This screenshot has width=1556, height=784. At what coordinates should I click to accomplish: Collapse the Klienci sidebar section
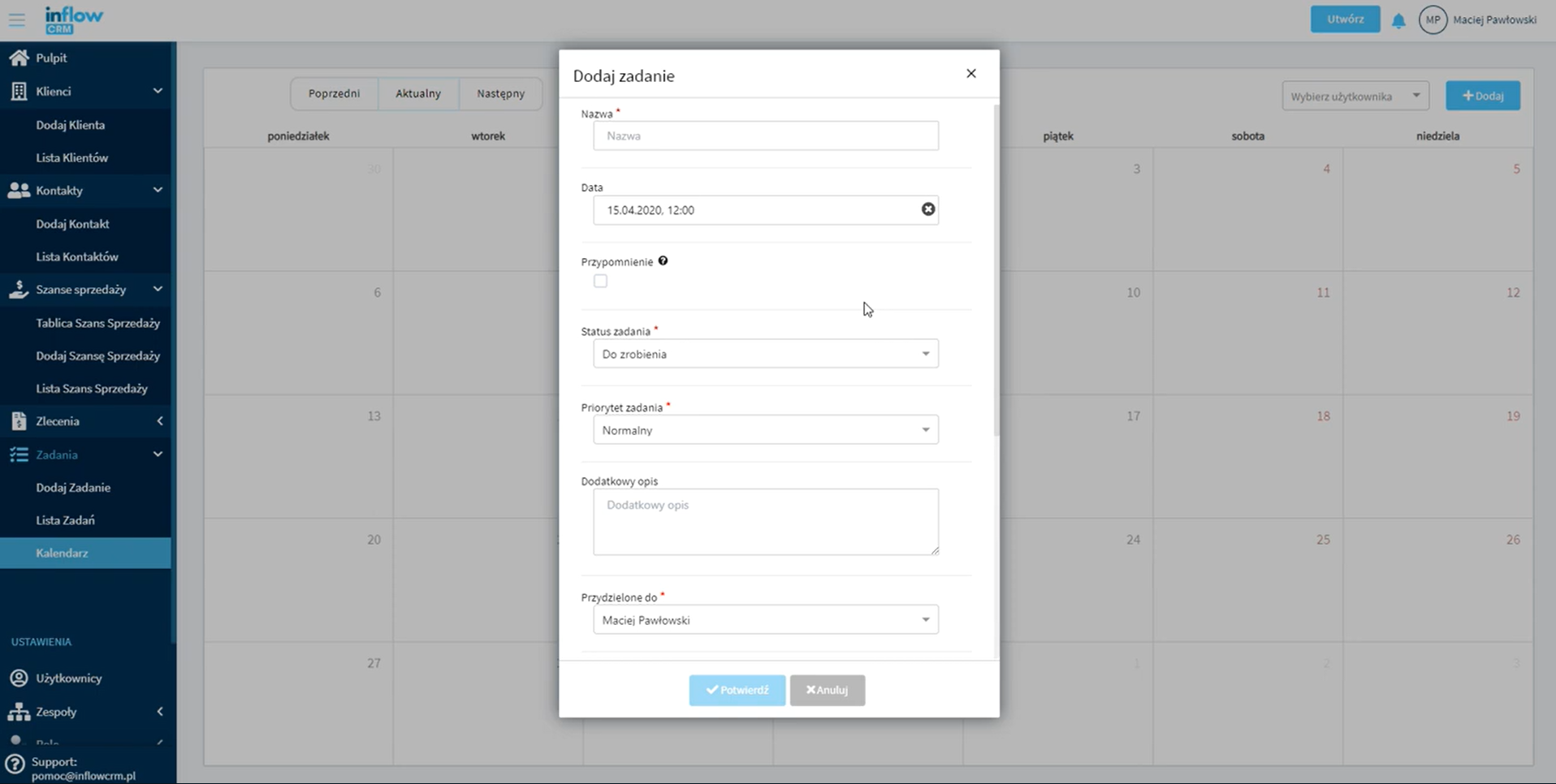[158, 91]
